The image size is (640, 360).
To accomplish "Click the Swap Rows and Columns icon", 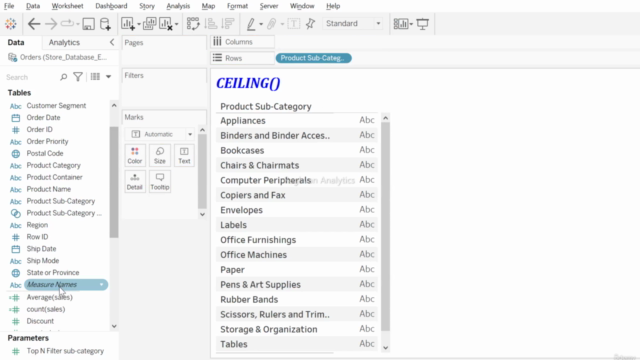I will pyautogui.click(x=193, y=24).
